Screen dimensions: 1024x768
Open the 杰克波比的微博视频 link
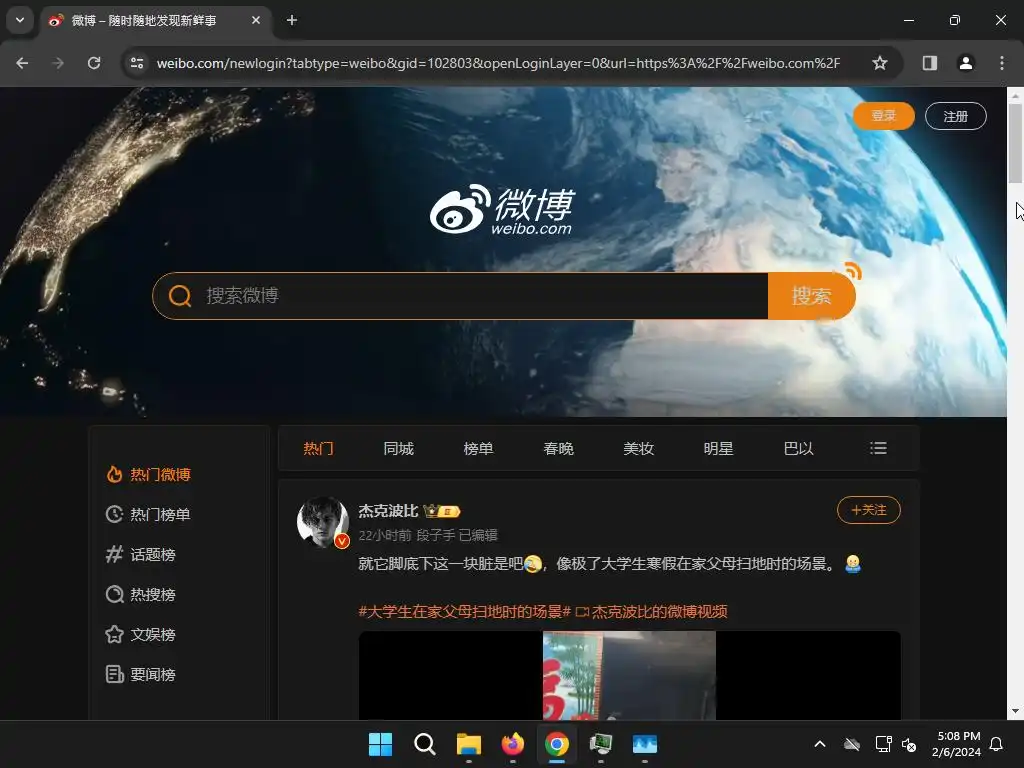[652, 612]
